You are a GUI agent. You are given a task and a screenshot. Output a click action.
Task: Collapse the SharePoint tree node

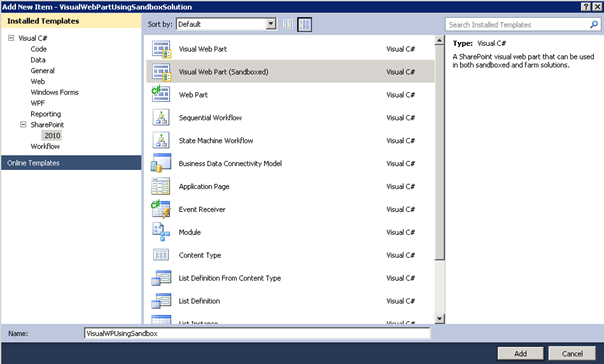[23, 124]
